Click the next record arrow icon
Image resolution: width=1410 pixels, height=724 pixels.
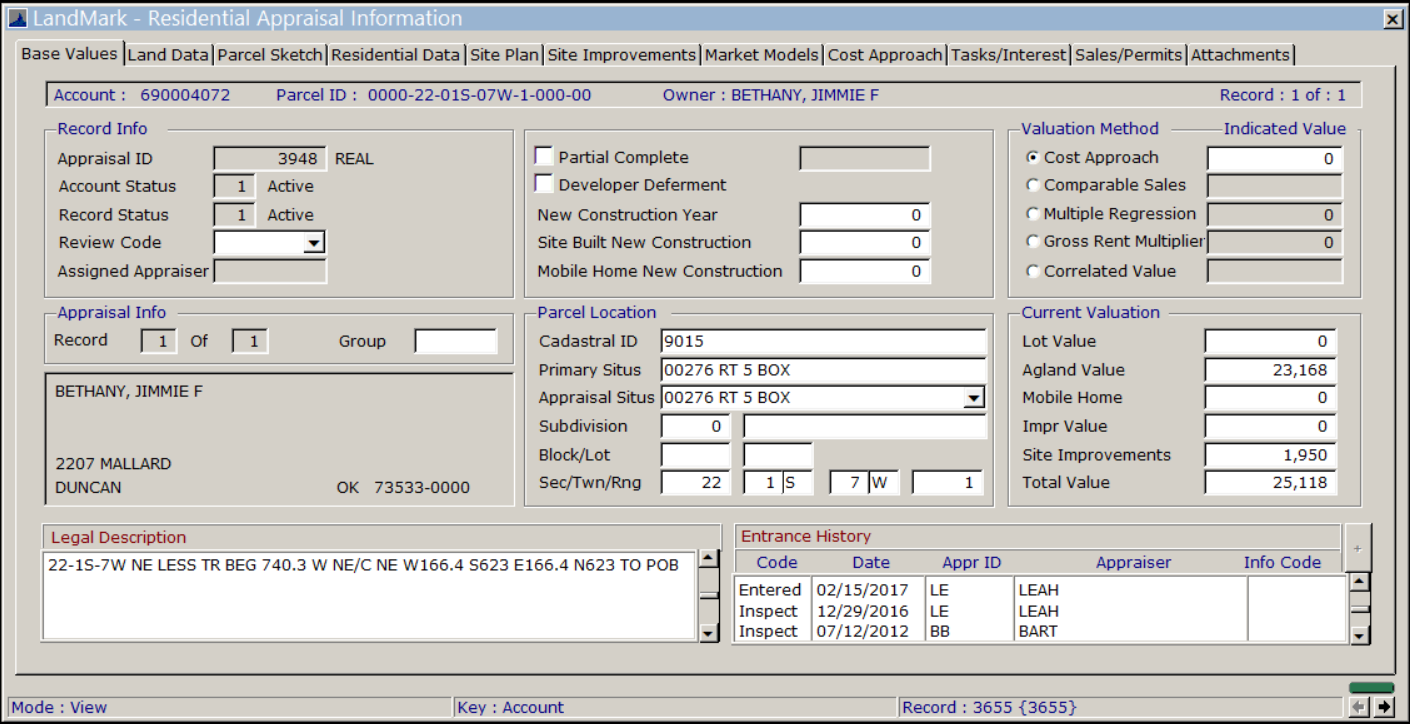(x=1384, y=707)
